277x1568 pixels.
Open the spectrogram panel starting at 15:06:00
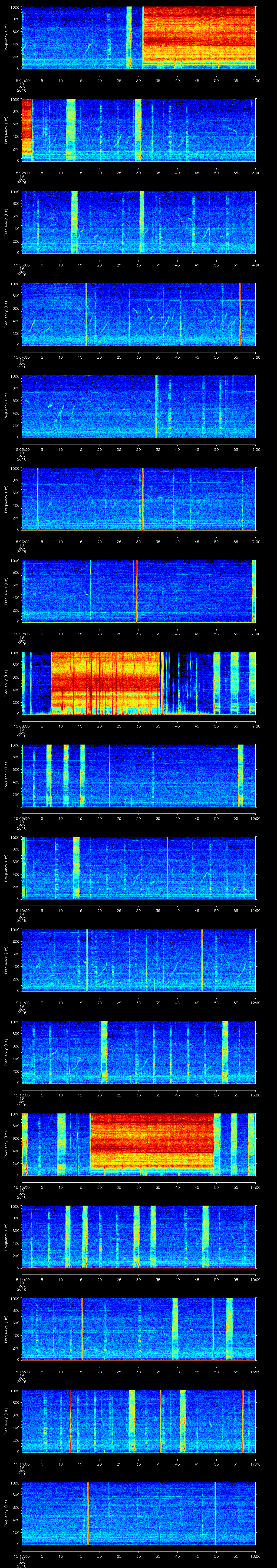138,499
